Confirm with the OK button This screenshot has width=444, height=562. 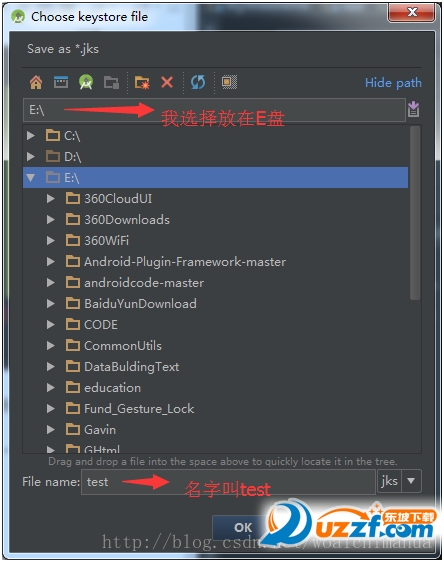[x=243, y=527]
